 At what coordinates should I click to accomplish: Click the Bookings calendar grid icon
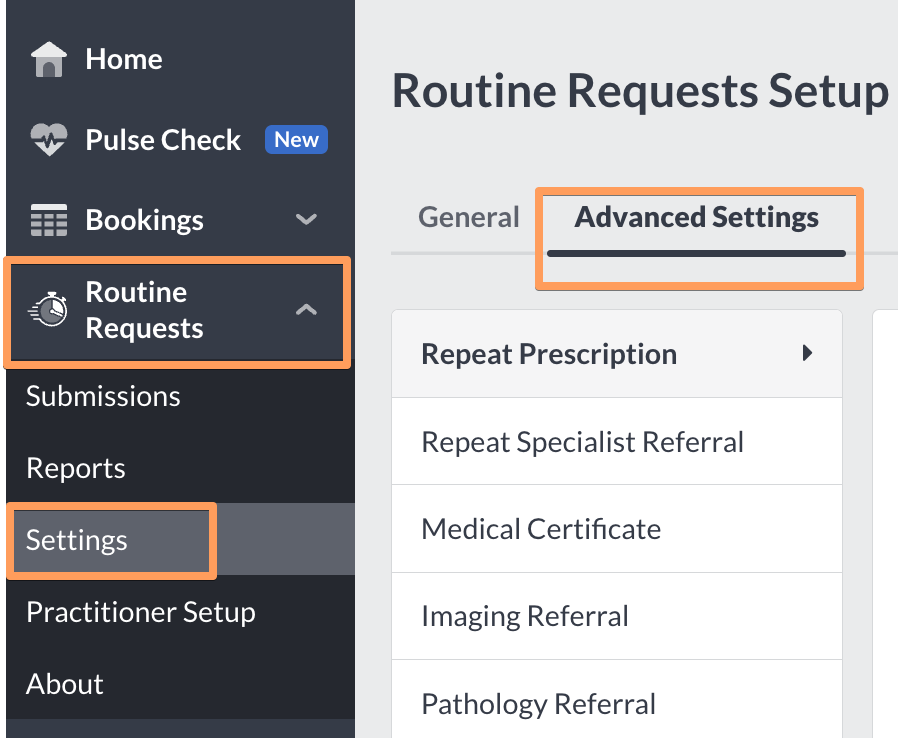tap(48, 219)
